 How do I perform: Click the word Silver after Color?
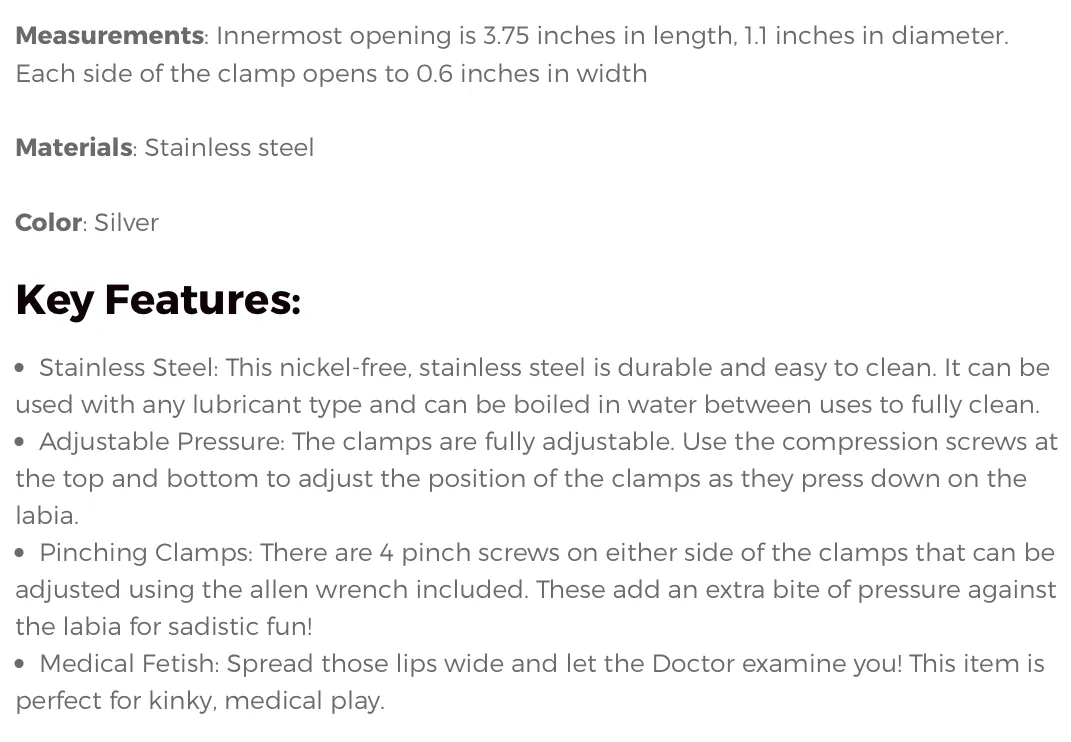point(126,223)
